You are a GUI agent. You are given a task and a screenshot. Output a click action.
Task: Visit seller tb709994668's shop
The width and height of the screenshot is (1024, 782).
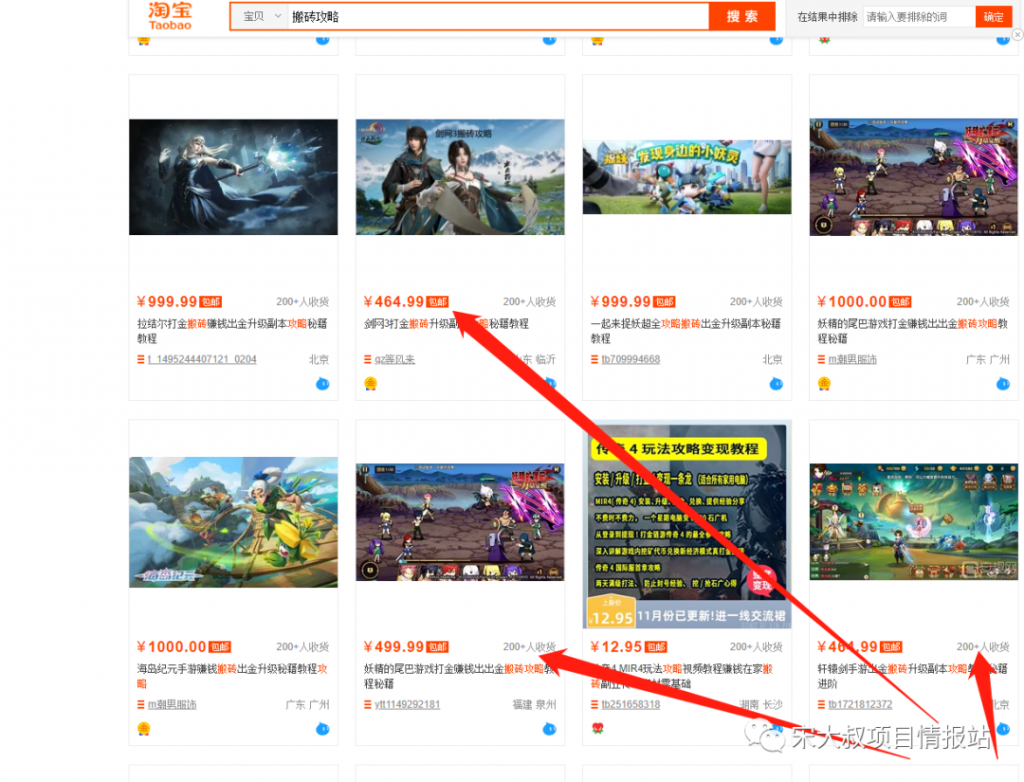631,359
